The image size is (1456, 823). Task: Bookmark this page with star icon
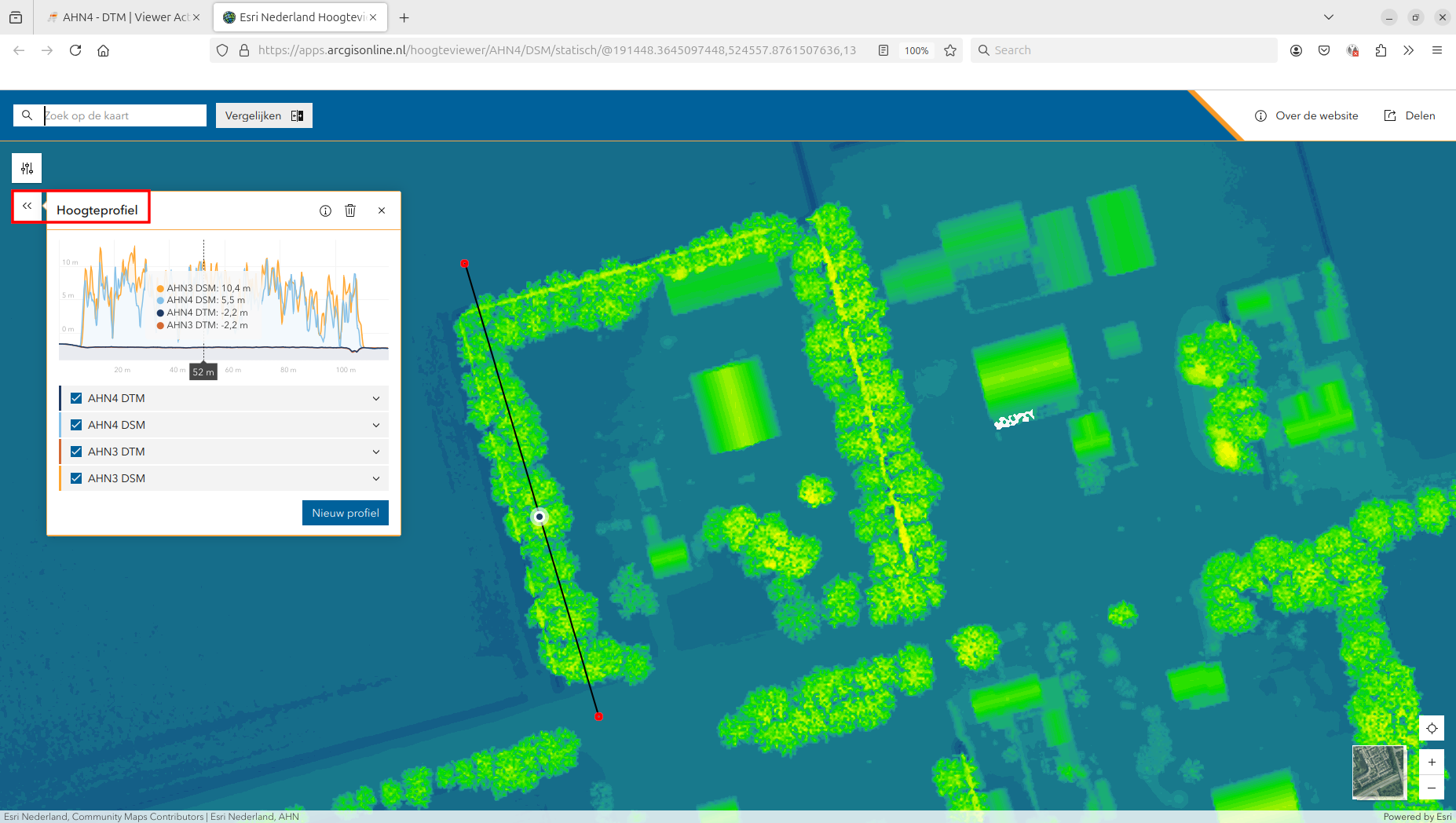(950, 50)
